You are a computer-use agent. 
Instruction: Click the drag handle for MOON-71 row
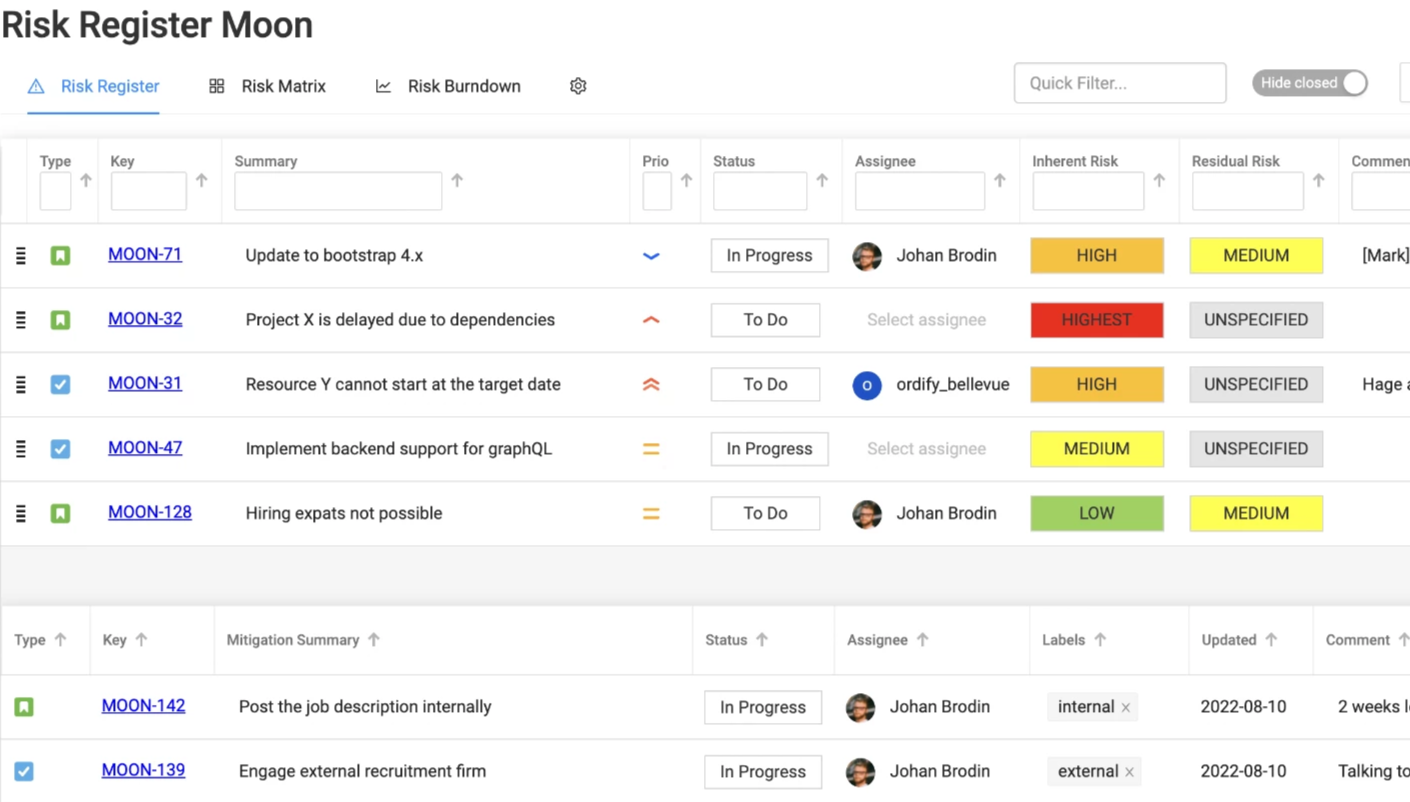tap(21, 256)
